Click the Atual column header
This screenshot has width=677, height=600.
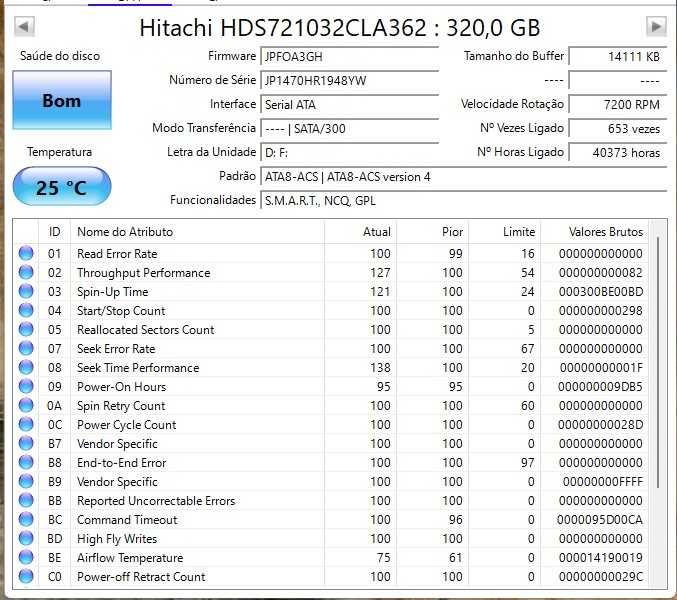tap(361, 232)
